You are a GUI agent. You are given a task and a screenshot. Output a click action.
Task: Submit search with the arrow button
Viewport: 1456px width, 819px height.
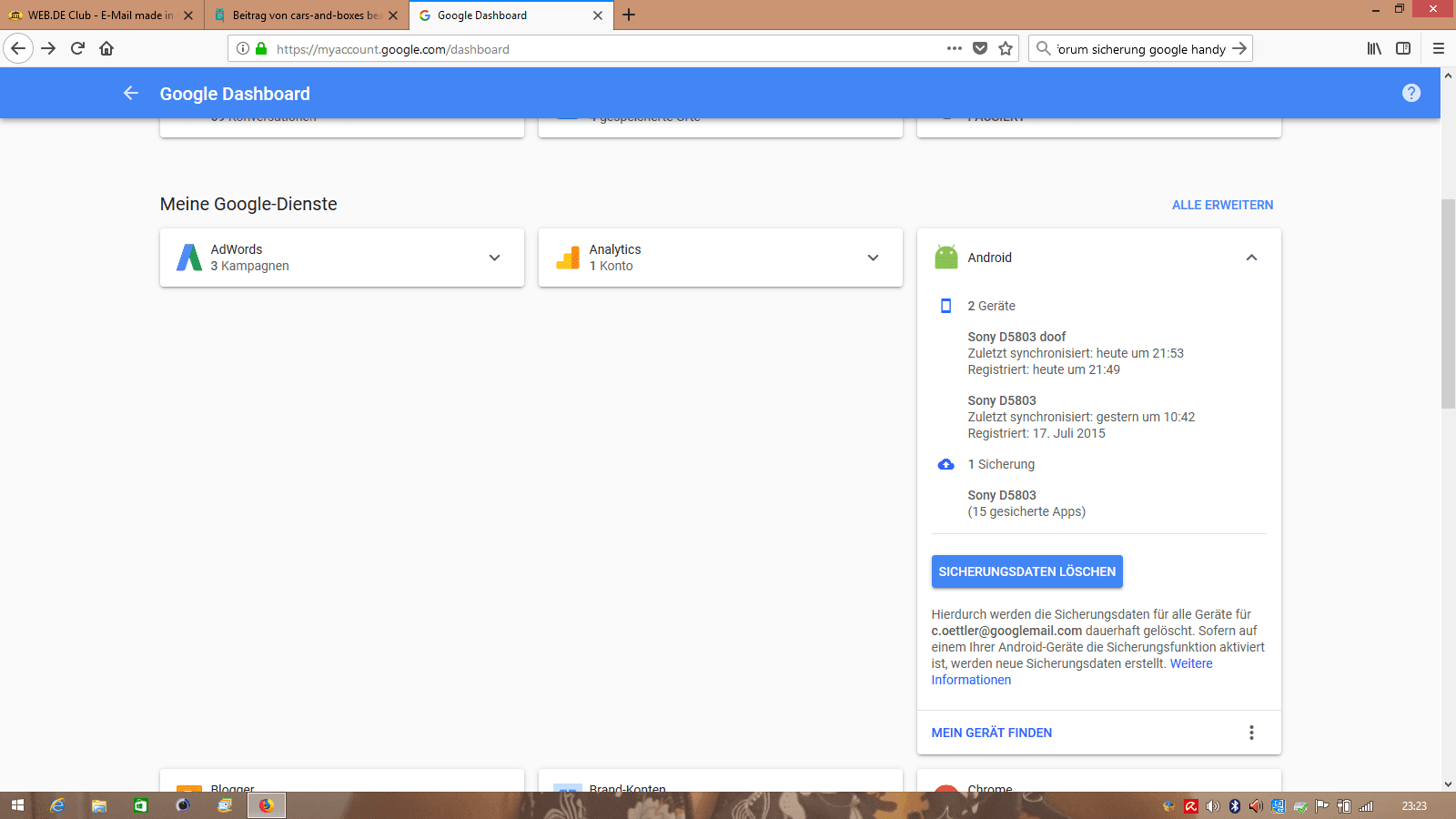click(x=1239, y=48)
